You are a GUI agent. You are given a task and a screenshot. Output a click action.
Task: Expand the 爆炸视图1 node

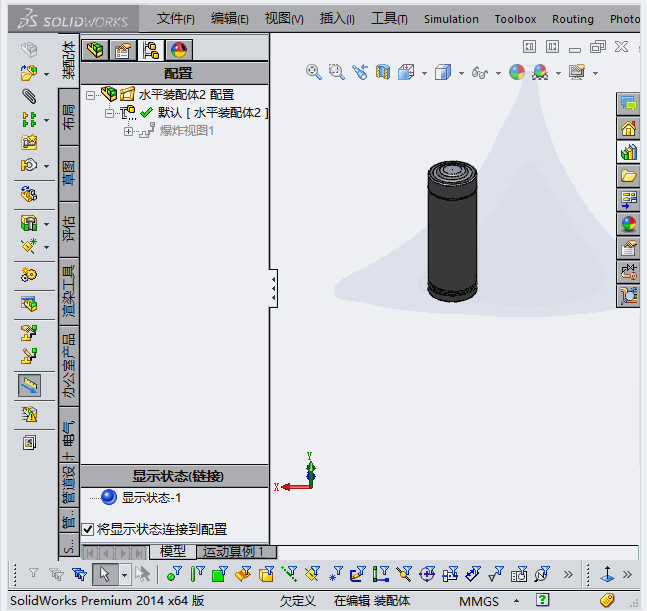[x=128, y=132]
